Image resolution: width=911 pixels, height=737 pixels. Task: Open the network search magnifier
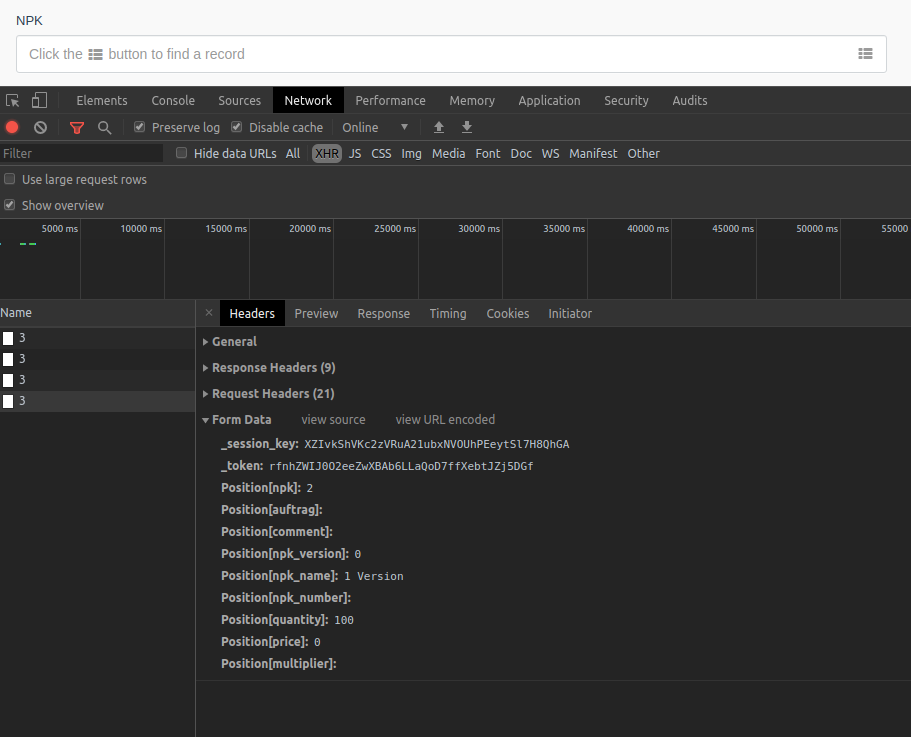point(104,127)
